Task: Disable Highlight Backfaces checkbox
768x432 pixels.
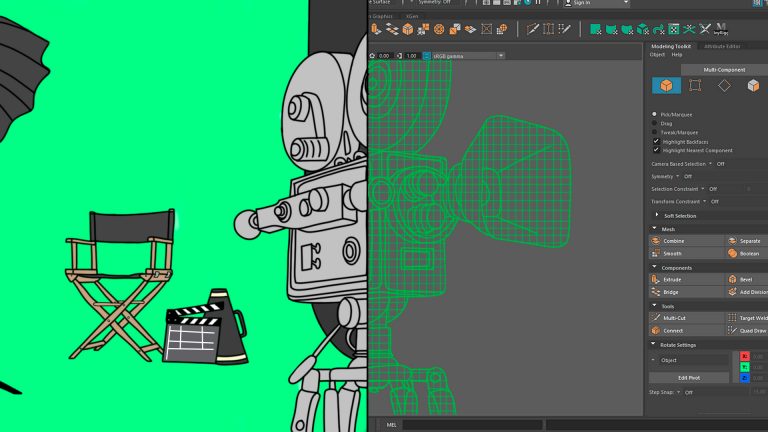Action: (x=656, y=142)
